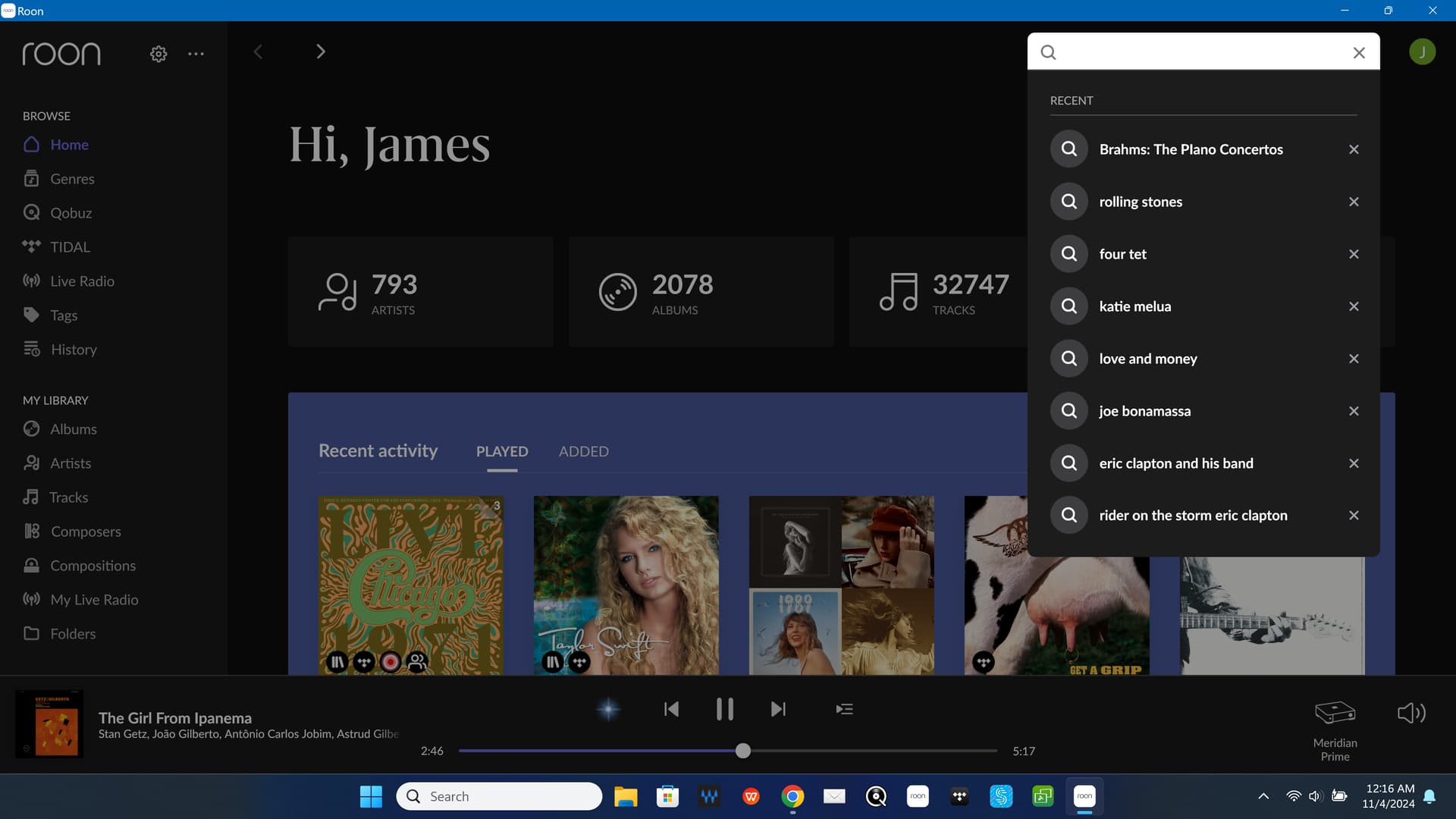Open My Live Radio in library
This screenshot has height=819, width=1456.
coord(80,599)
